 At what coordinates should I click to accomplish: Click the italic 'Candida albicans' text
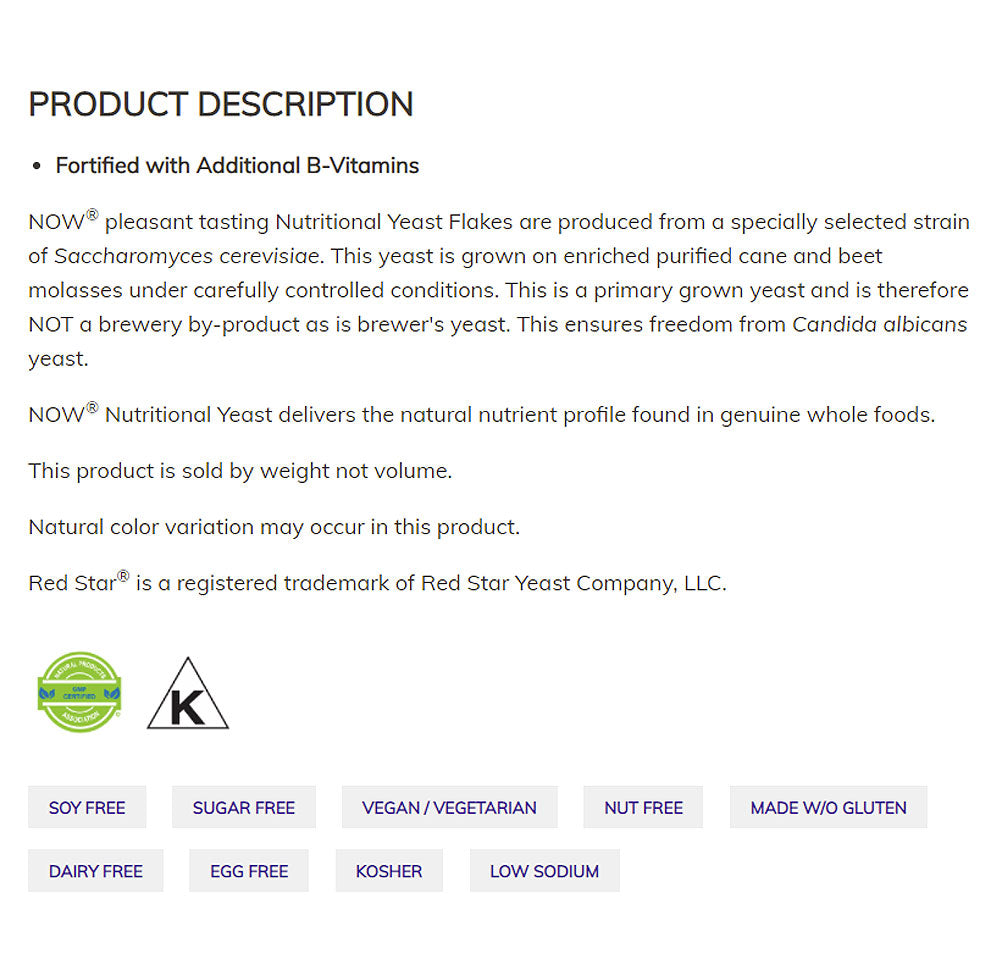880,324
